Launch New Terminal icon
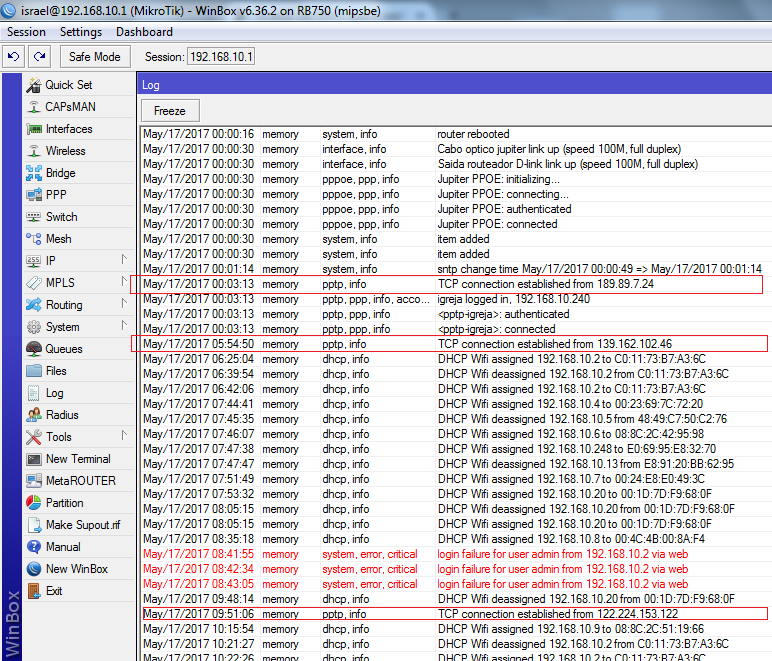 [34, 459]
